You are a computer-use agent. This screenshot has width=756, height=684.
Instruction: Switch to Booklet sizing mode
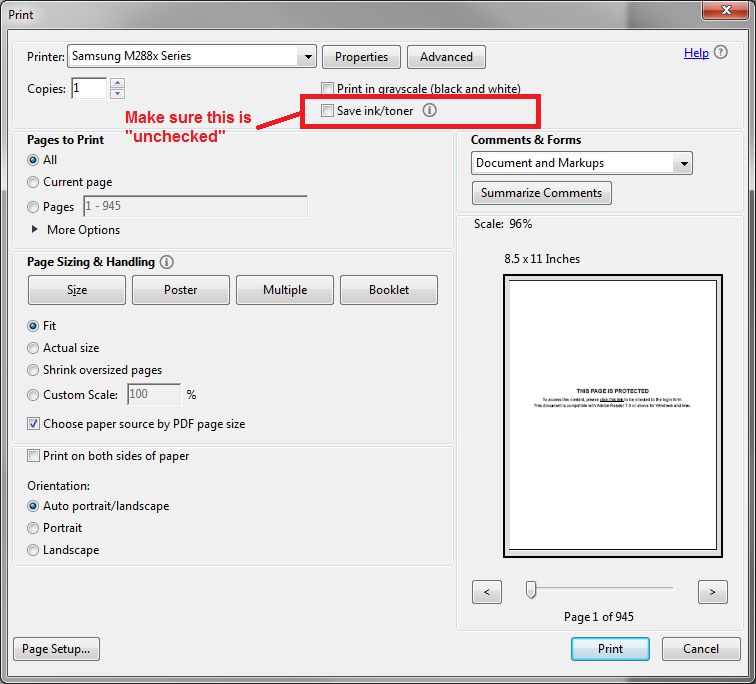coord(388,290)
